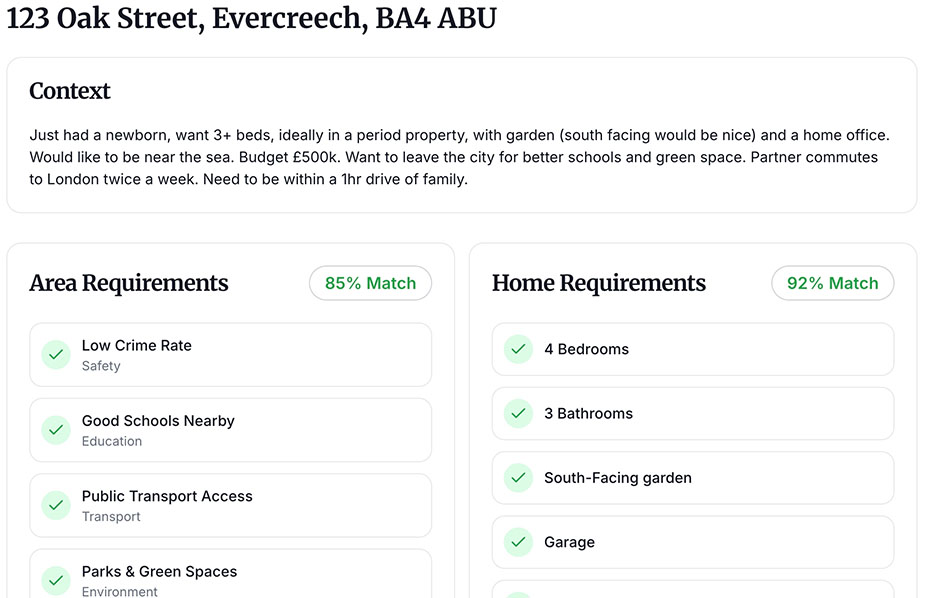Select the Context heading
This screenshot has height=598, width=928.
point(70,91)
